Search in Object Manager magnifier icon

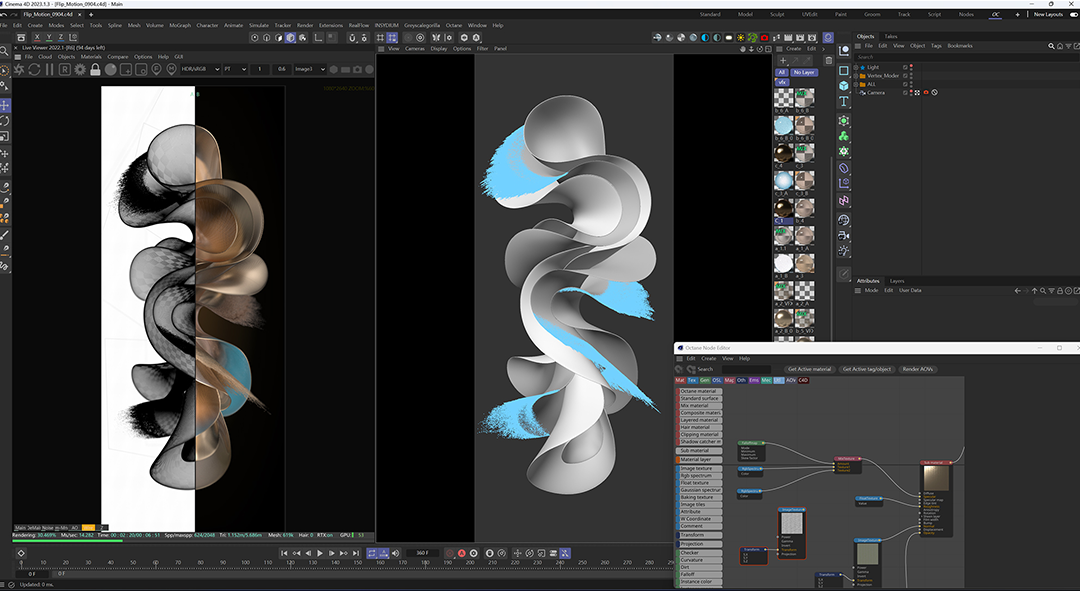pyautogui.click(x=1051, y=46)
